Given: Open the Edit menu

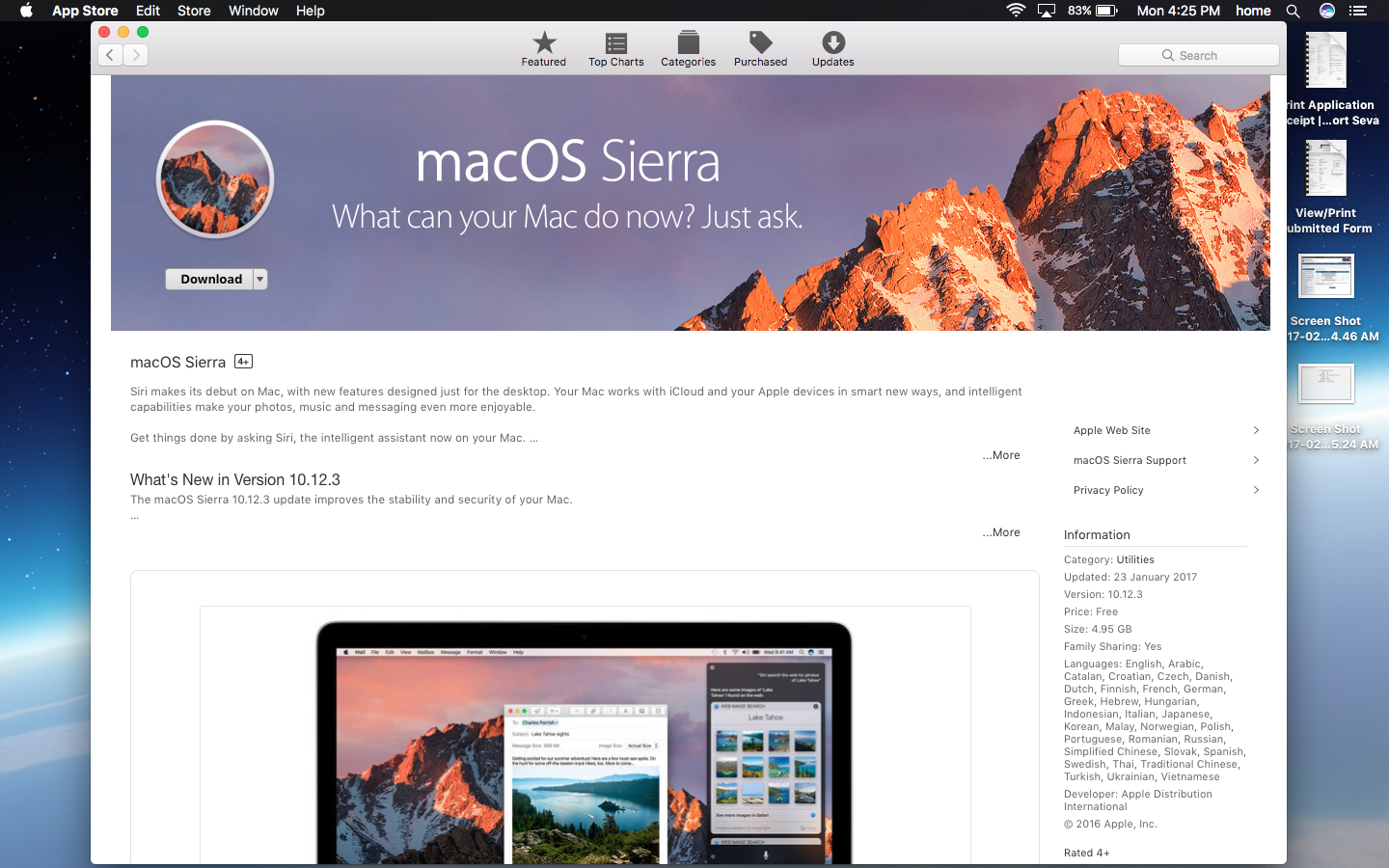Looking at the screenshot, I should click(x=148, y=11).
